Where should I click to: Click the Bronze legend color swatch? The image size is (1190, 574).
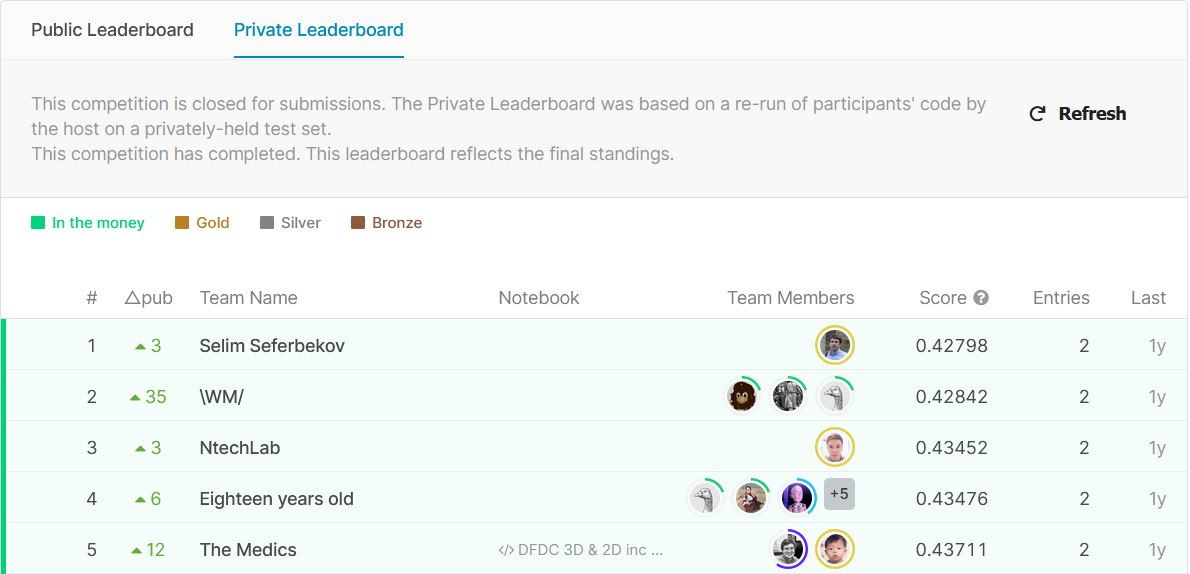pos(358,223)
